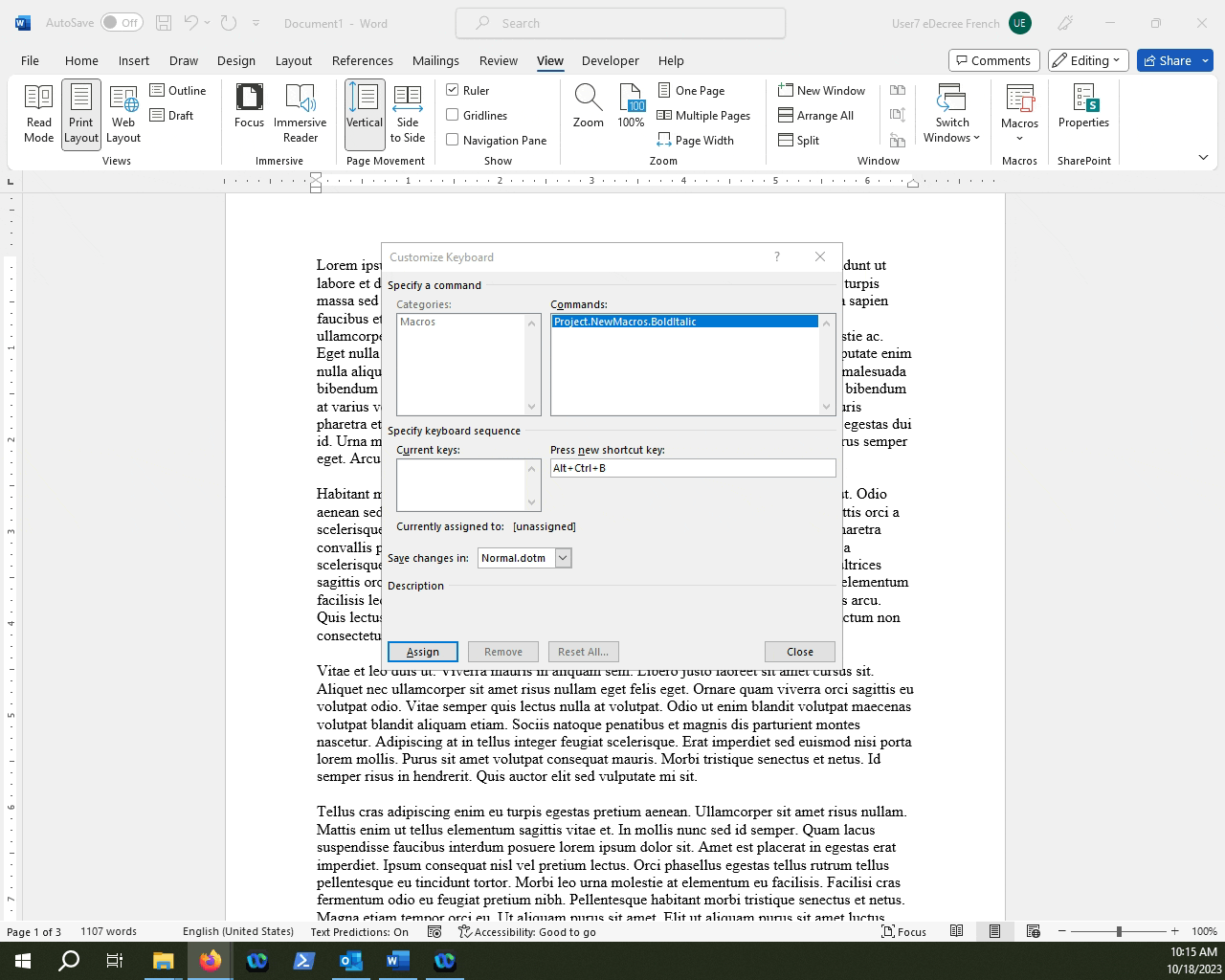Toggle the Navigation Pane checkbox
Viewport: 1225px width, 980px height.
click(x=453, y=140)
